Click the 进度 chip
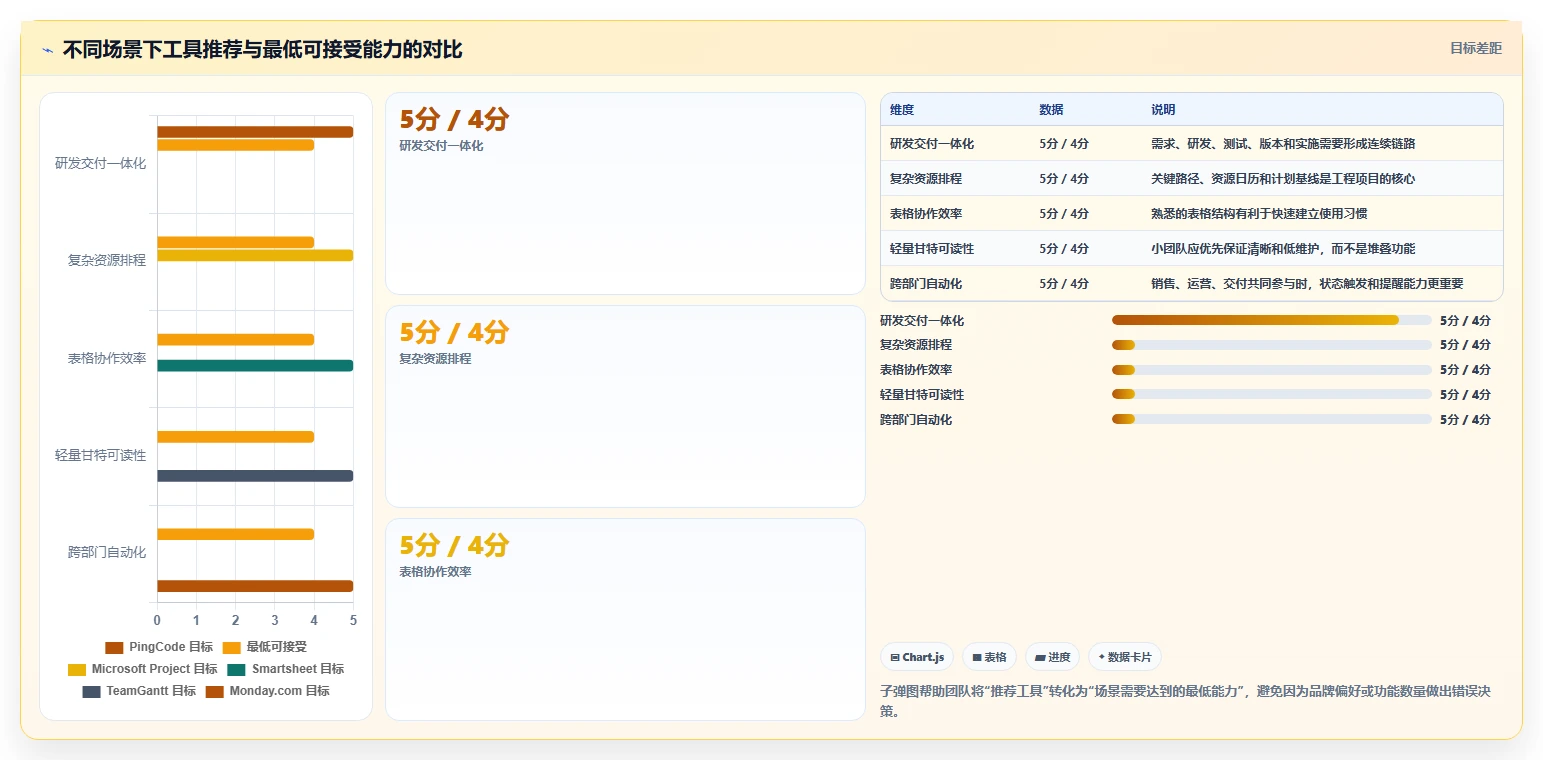Screen dimensions: 1543x760 coord(1052,657)
